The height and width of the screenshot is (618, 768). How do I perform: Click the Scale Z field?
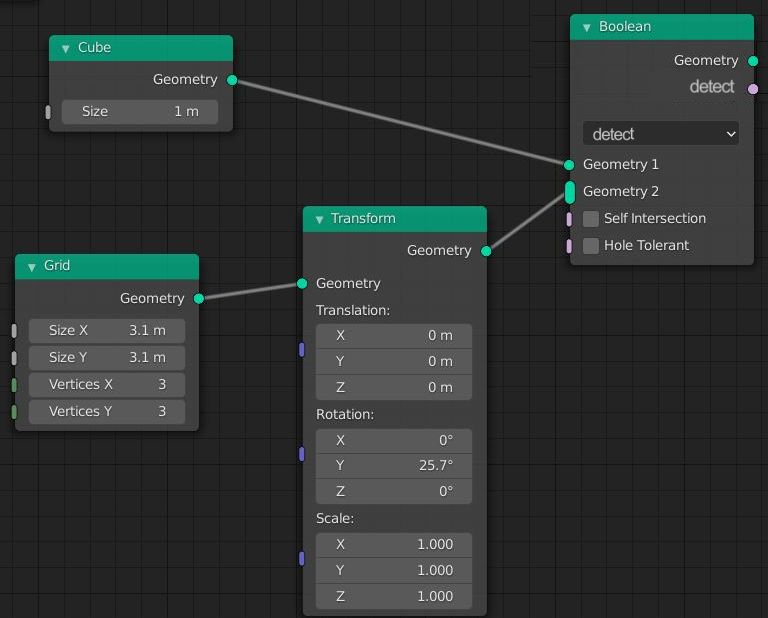[394, 596]
